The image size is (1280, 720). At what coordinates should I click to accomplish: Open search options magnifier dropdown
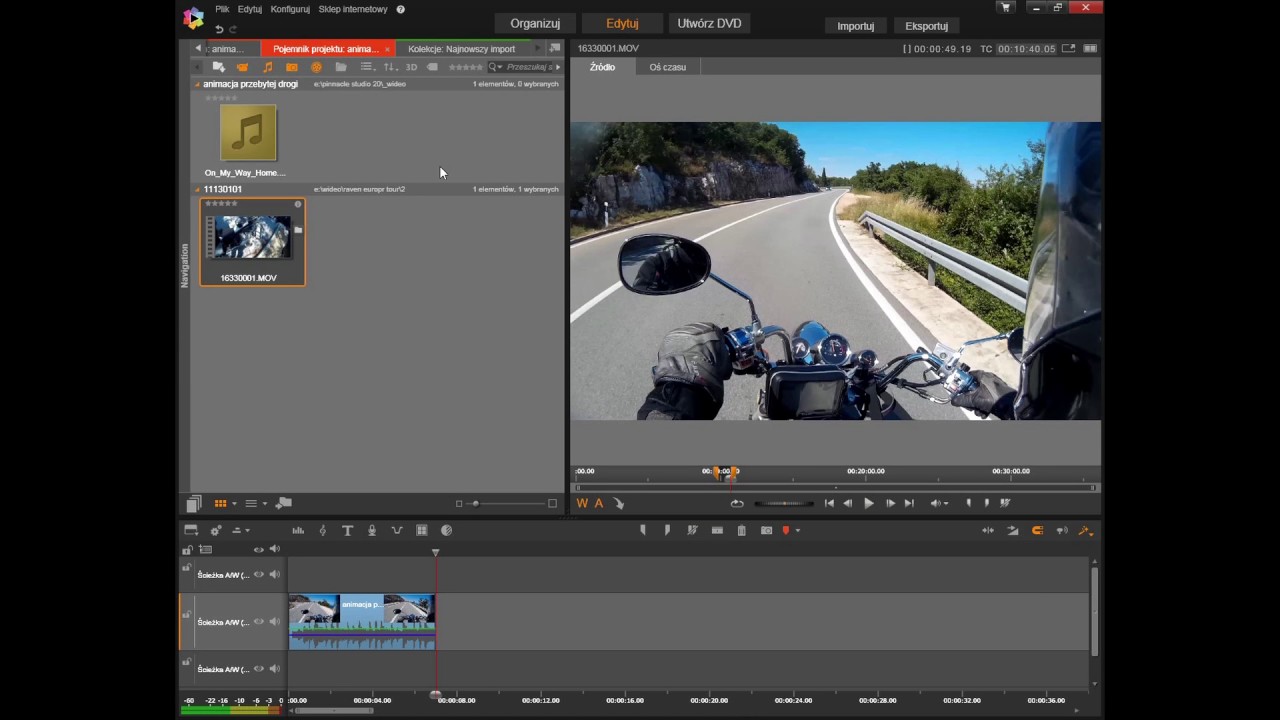pos(495,67)
